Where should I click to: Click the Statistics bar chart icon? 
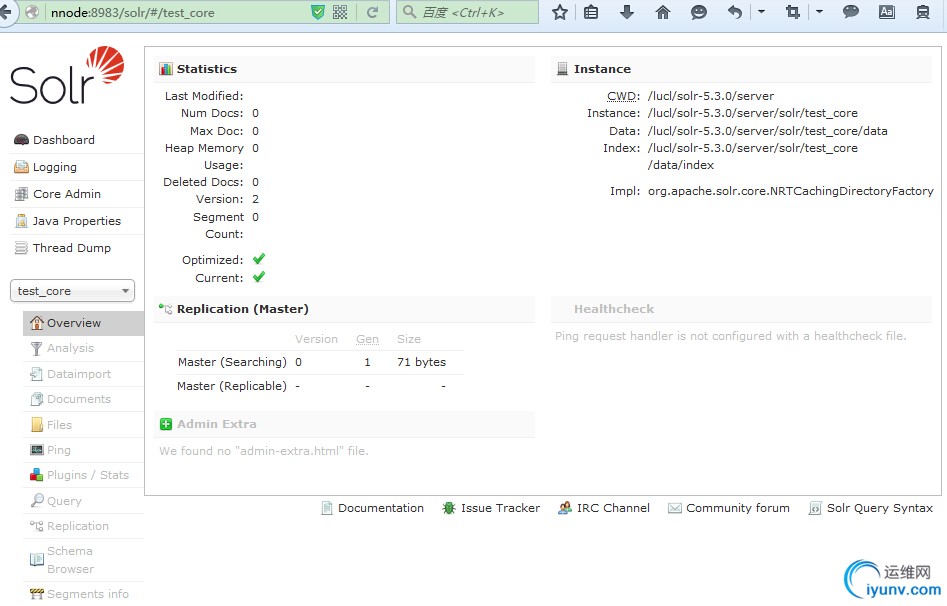click(165, 69)
